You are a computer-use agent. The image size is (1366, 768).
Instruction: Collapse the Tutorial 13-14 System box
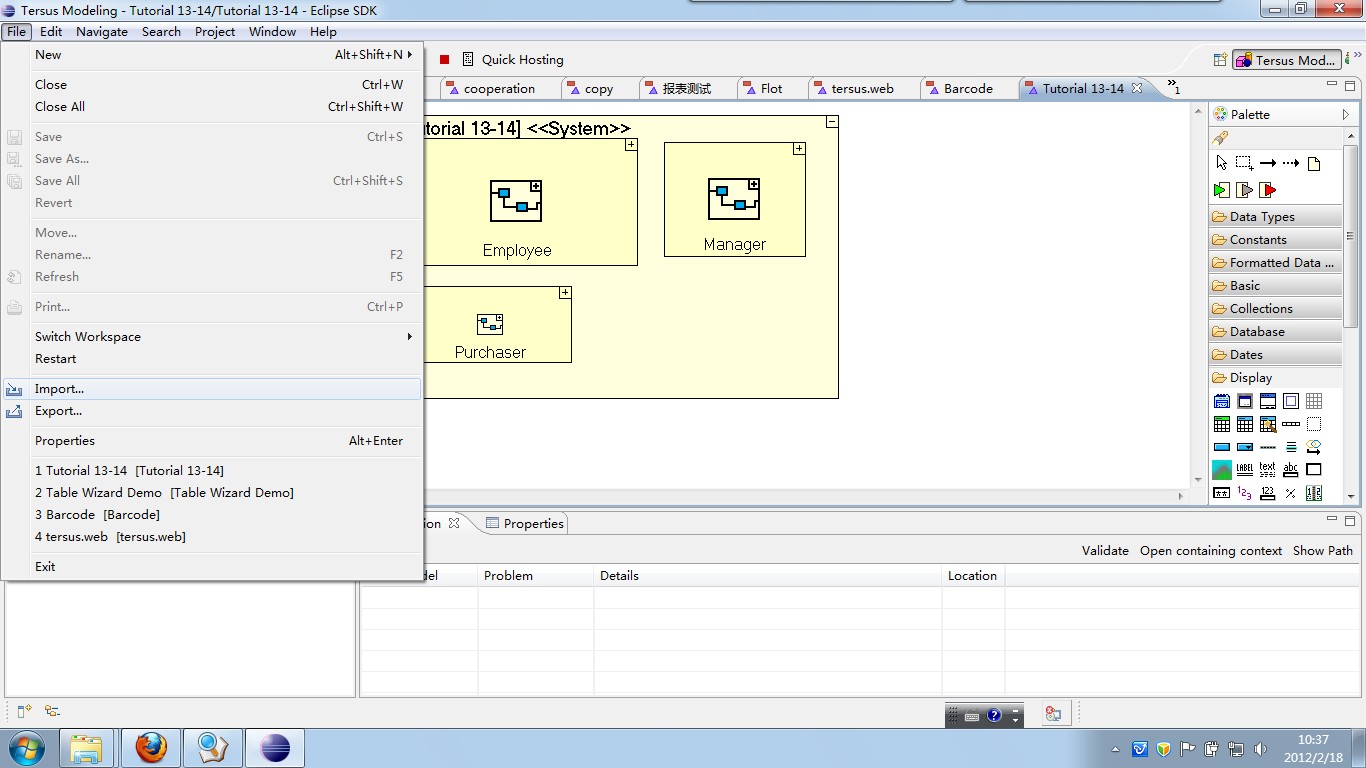point(831,122)
